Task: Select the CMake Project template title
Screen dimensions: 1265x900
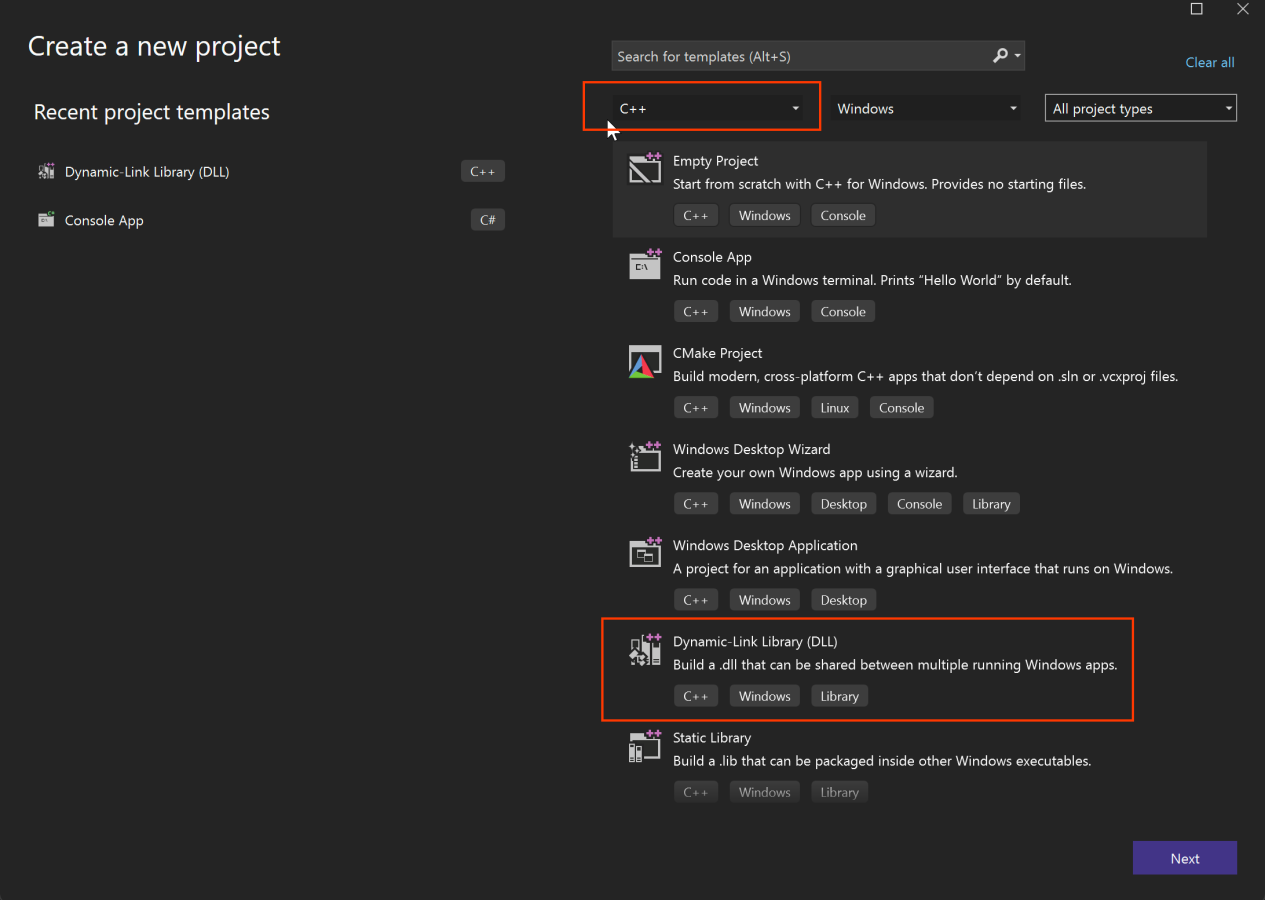Action: [717, 353]
